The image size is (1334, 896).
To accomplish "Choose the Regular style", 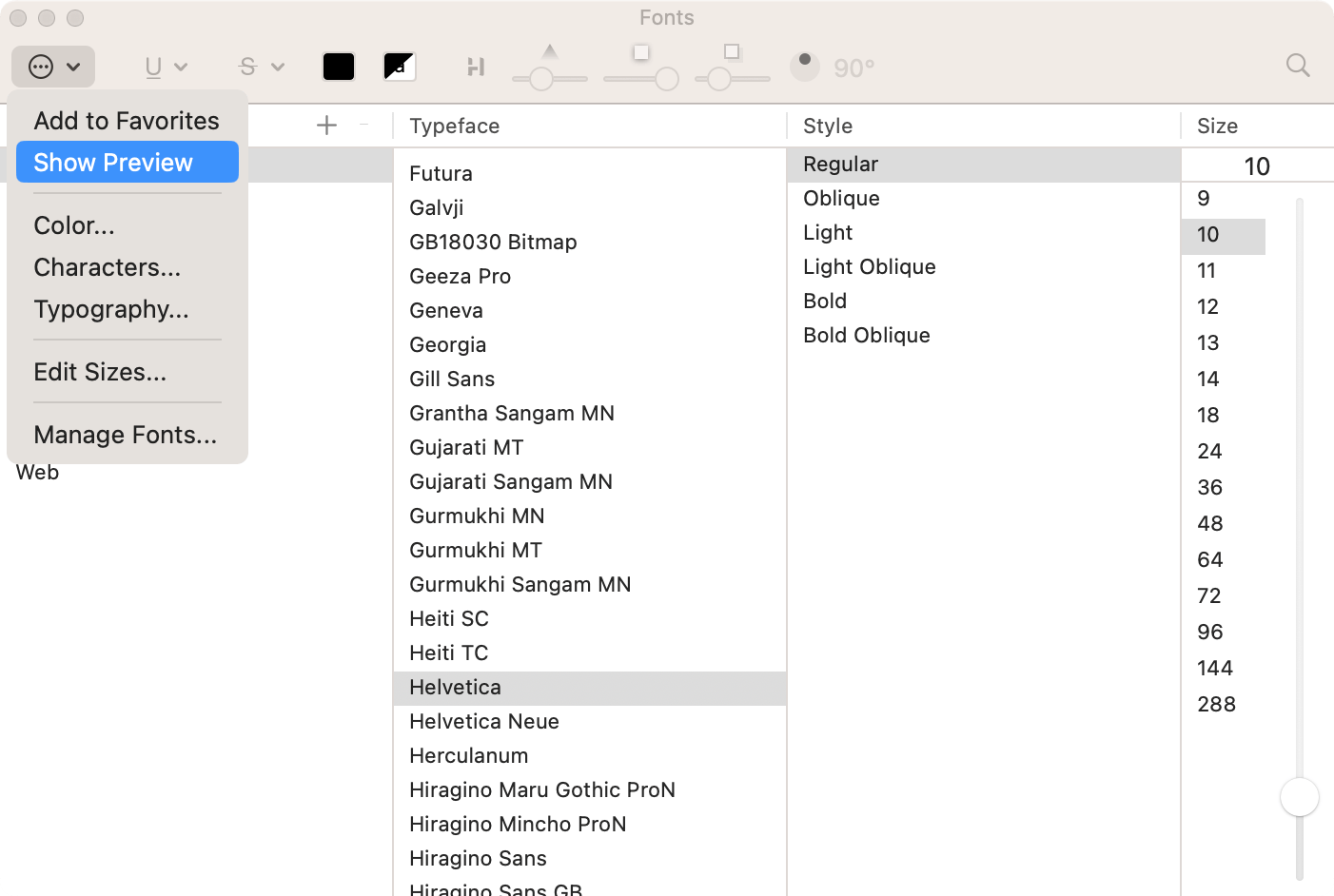I will (x=984, y=165).
